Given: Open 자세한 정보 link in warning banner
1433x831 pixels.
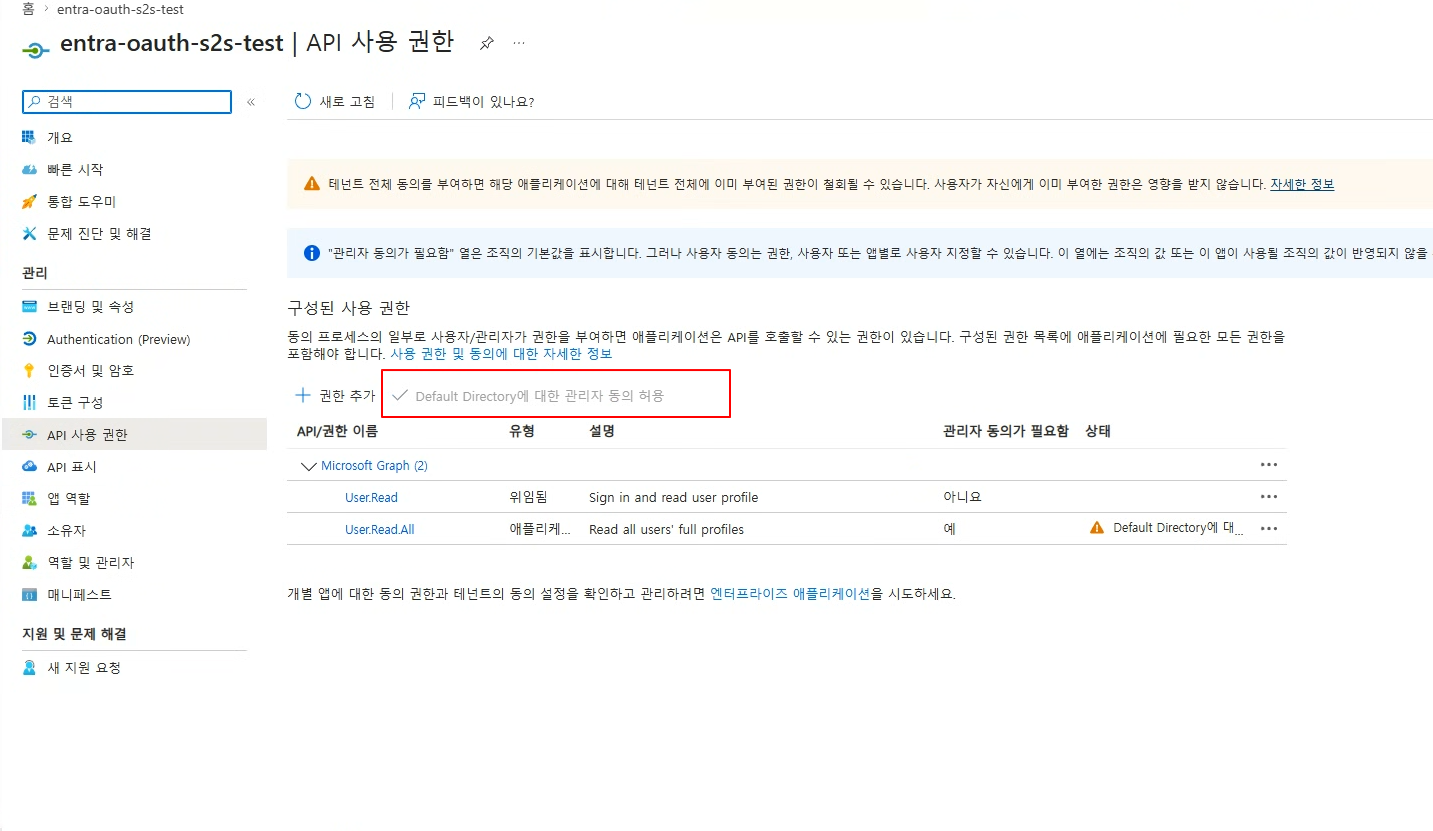Looking at the screenshot, I should pyautogui.click(x=1302, y=184).
